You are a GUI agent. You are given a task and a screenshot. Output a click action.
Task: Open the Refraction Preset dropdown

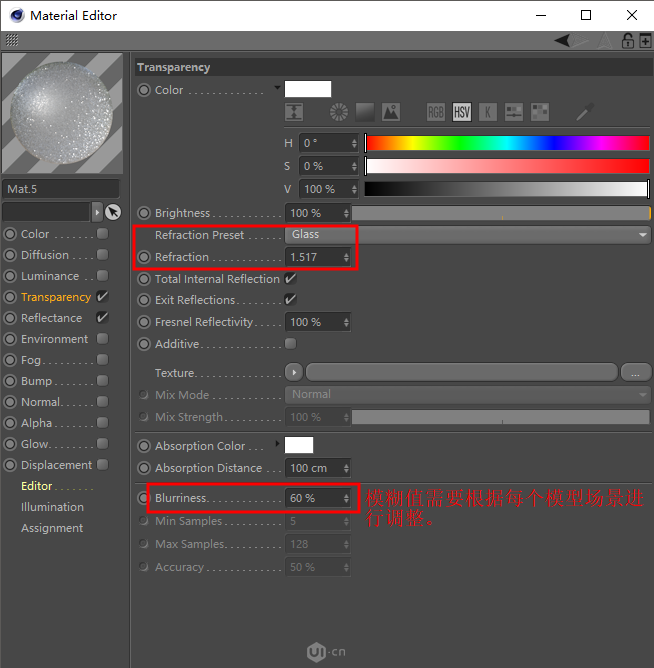tap(467, 235)
